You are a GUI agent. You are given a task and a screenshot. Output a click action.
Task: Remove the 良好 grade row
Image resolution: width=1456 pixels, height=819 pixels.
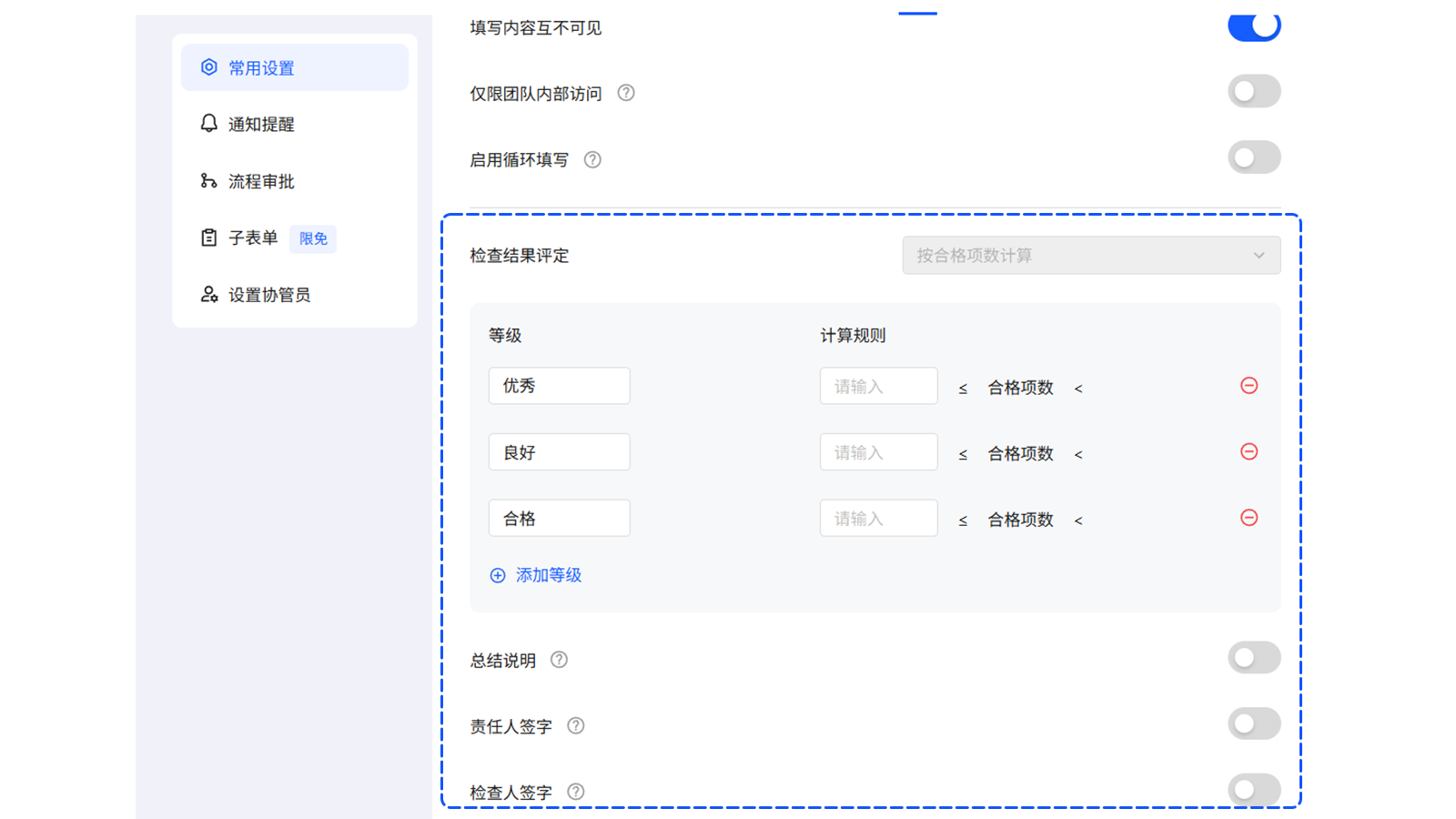tap(1249, 451)
